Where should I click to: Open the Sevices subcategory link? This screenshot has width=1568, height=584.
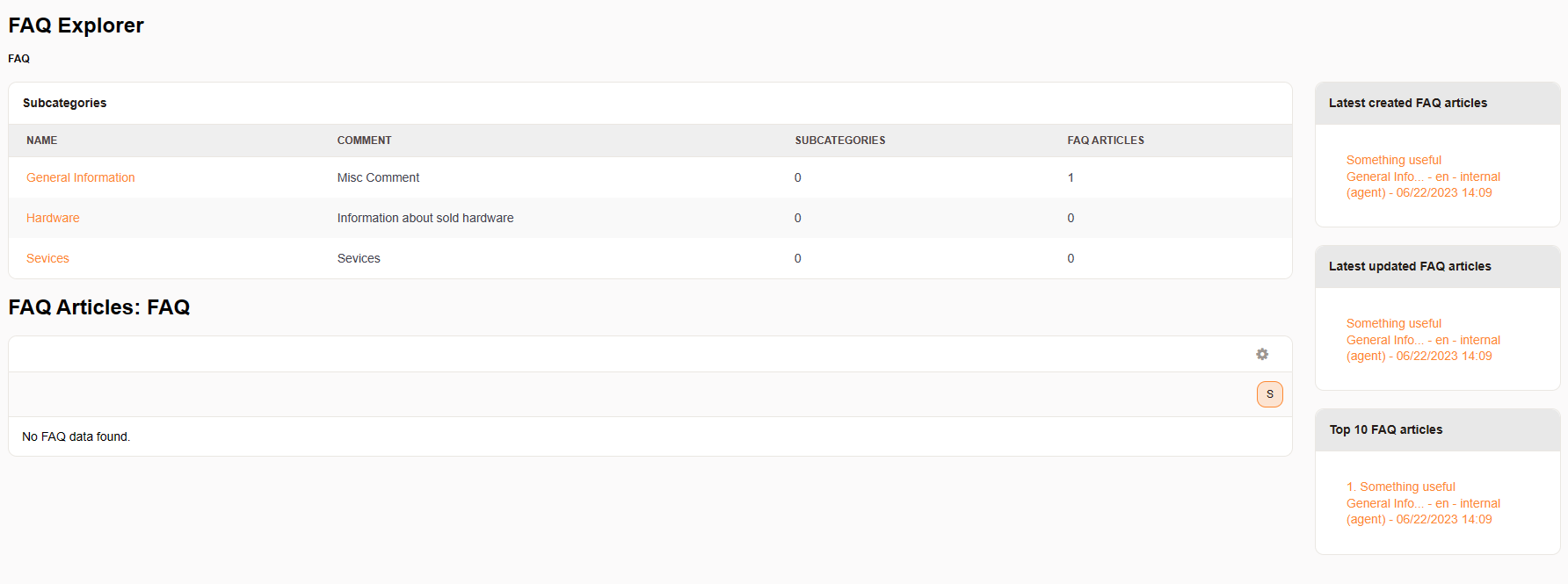pos(47,258)
